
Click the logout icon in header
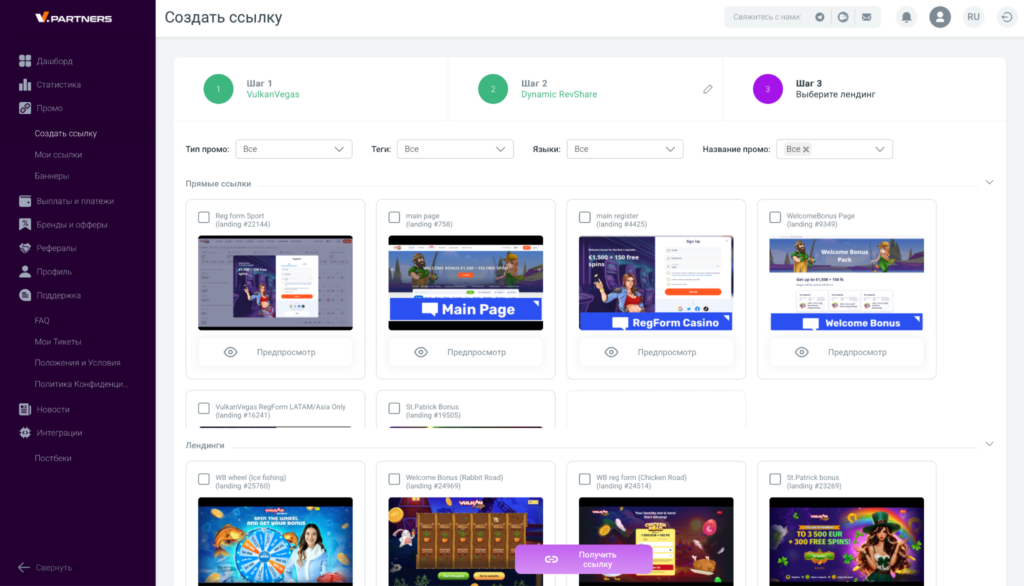[1007, 17]
